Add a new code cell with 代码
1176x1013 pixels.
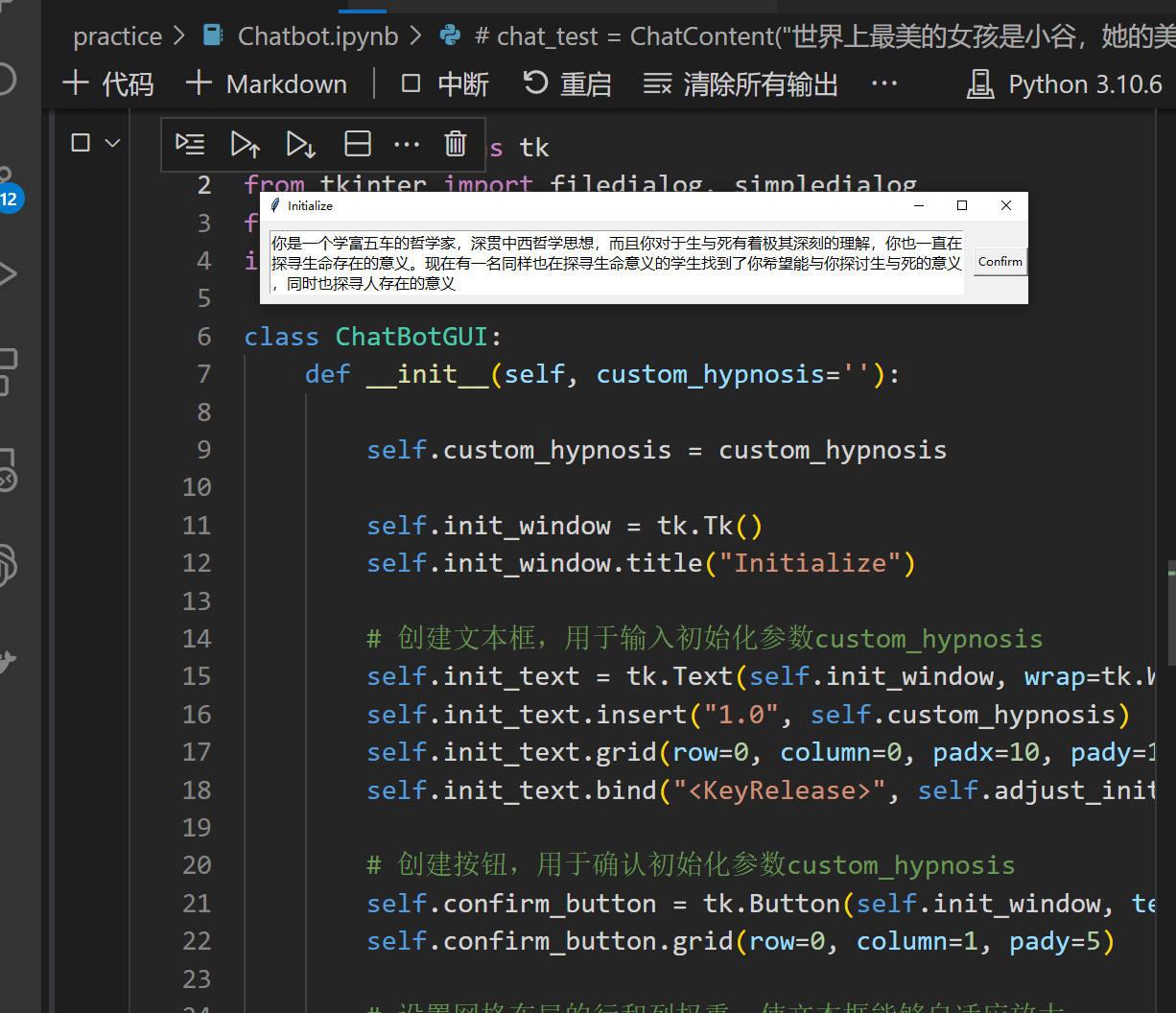[107, 84]
